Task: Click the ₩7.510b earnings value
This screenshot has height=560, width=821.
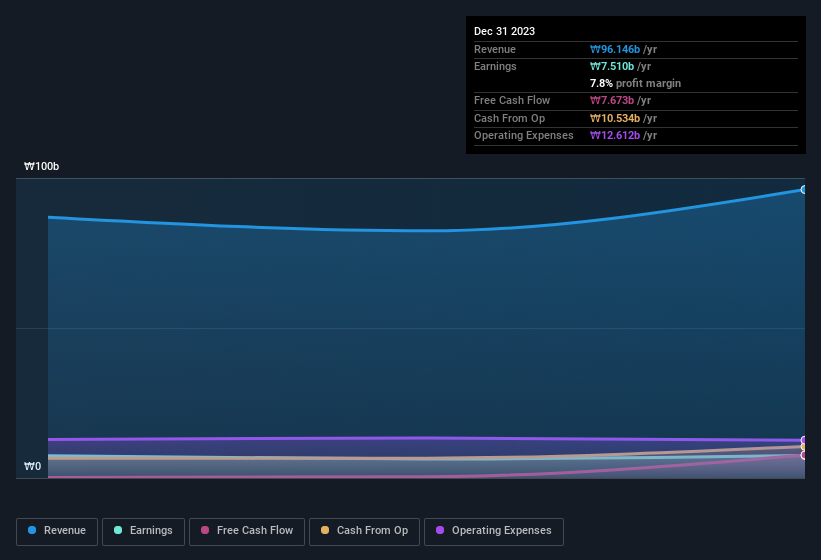Action: [612, 66]
